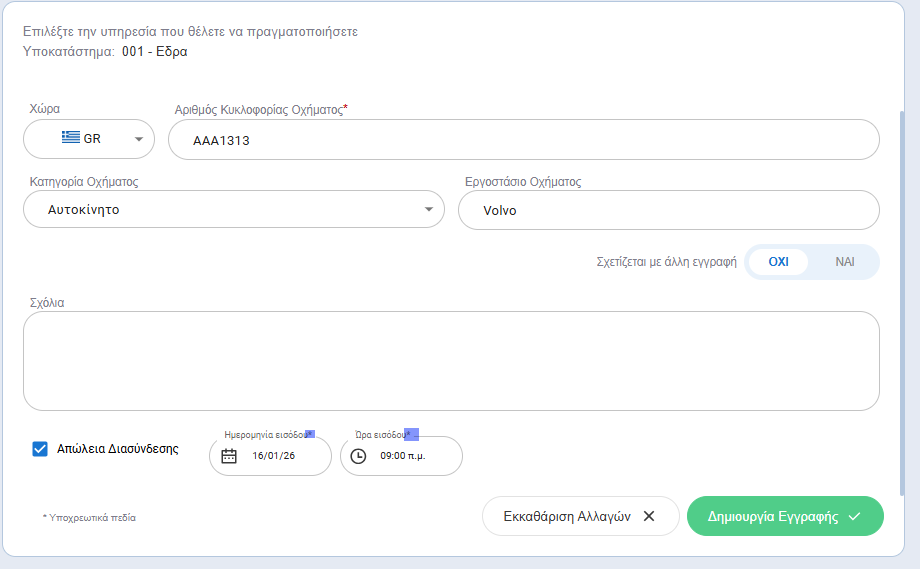Screen dimensions: 920x569
Task: Expand the Χώra dropdown arrow next to GR
Action: point(138,140)
